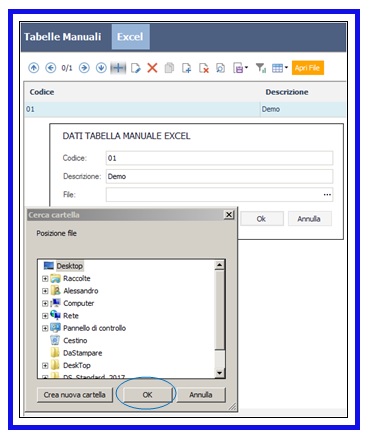369x438 pixels.
Task: Click the Descrizione input field
Action: (219, 176)
